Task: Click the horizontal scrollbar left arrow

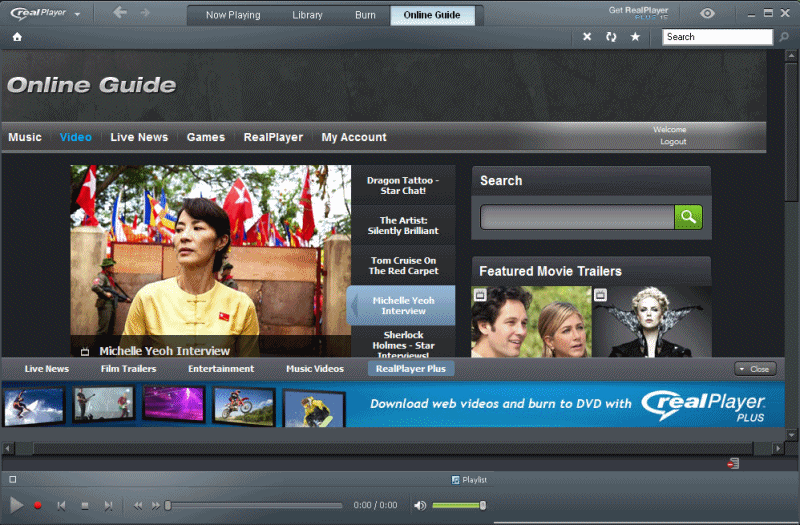Action: pos(8,448)
